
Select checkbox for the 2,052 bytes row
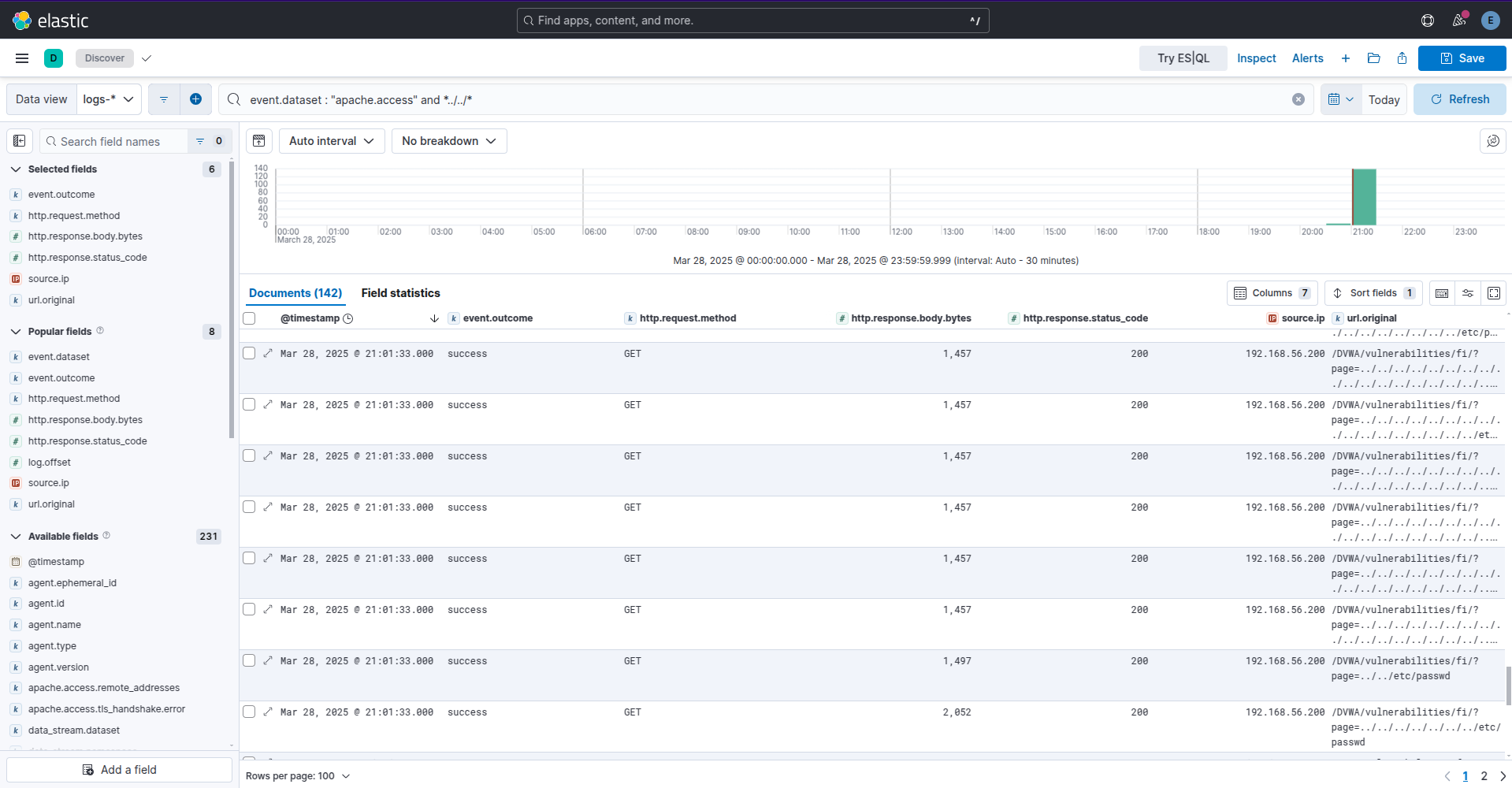[x=250, y=712]
